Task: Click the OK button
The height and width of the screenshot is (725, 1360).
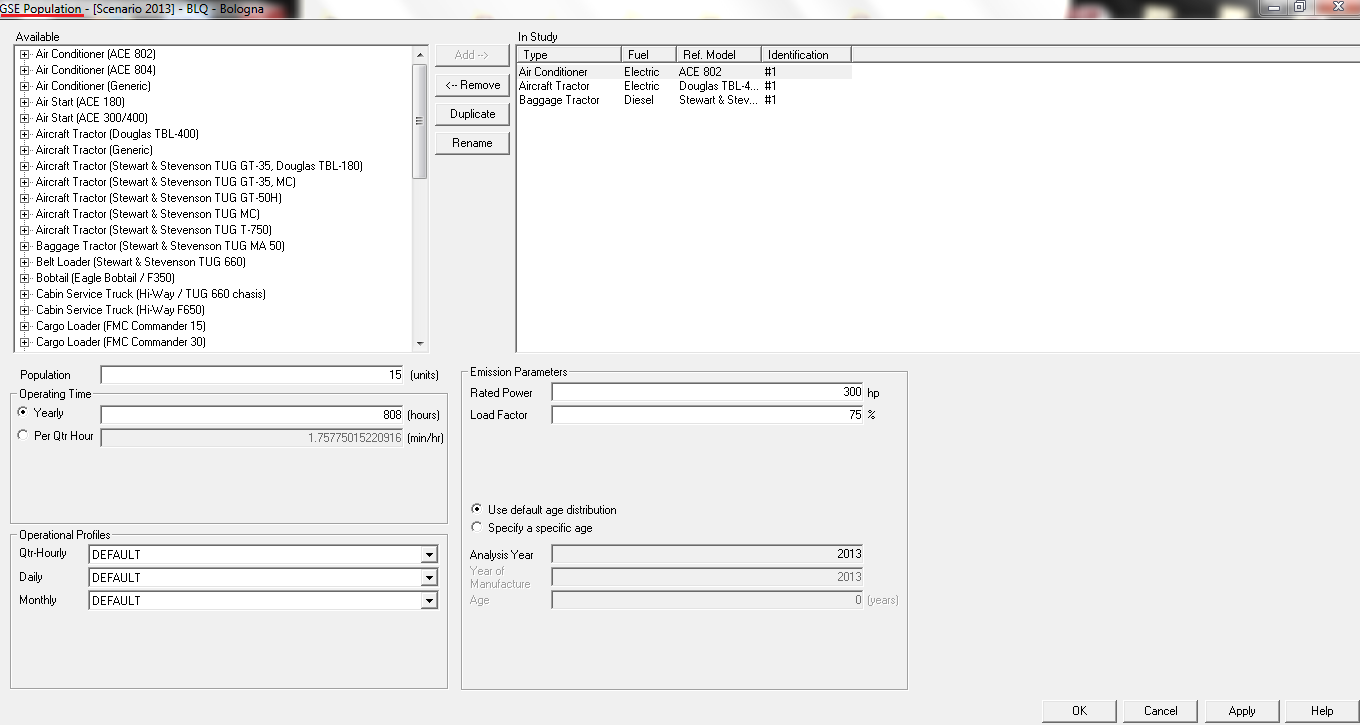Action: (x=1079, y=711)
